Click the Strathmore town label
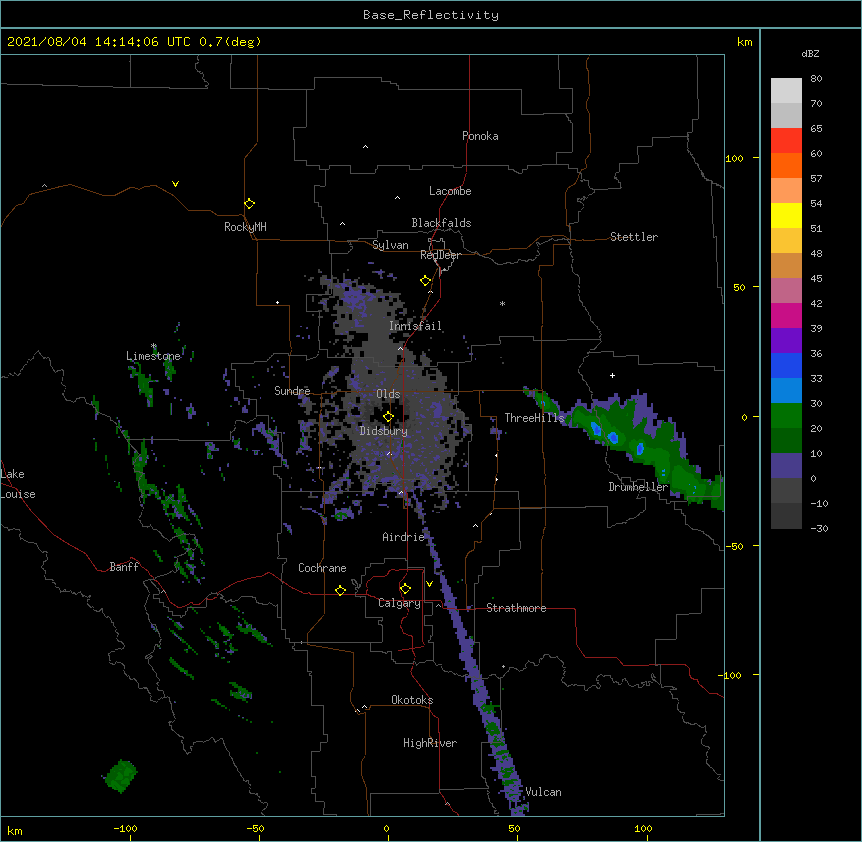Screen dimensions: 862x842 [x=516, y=608]
